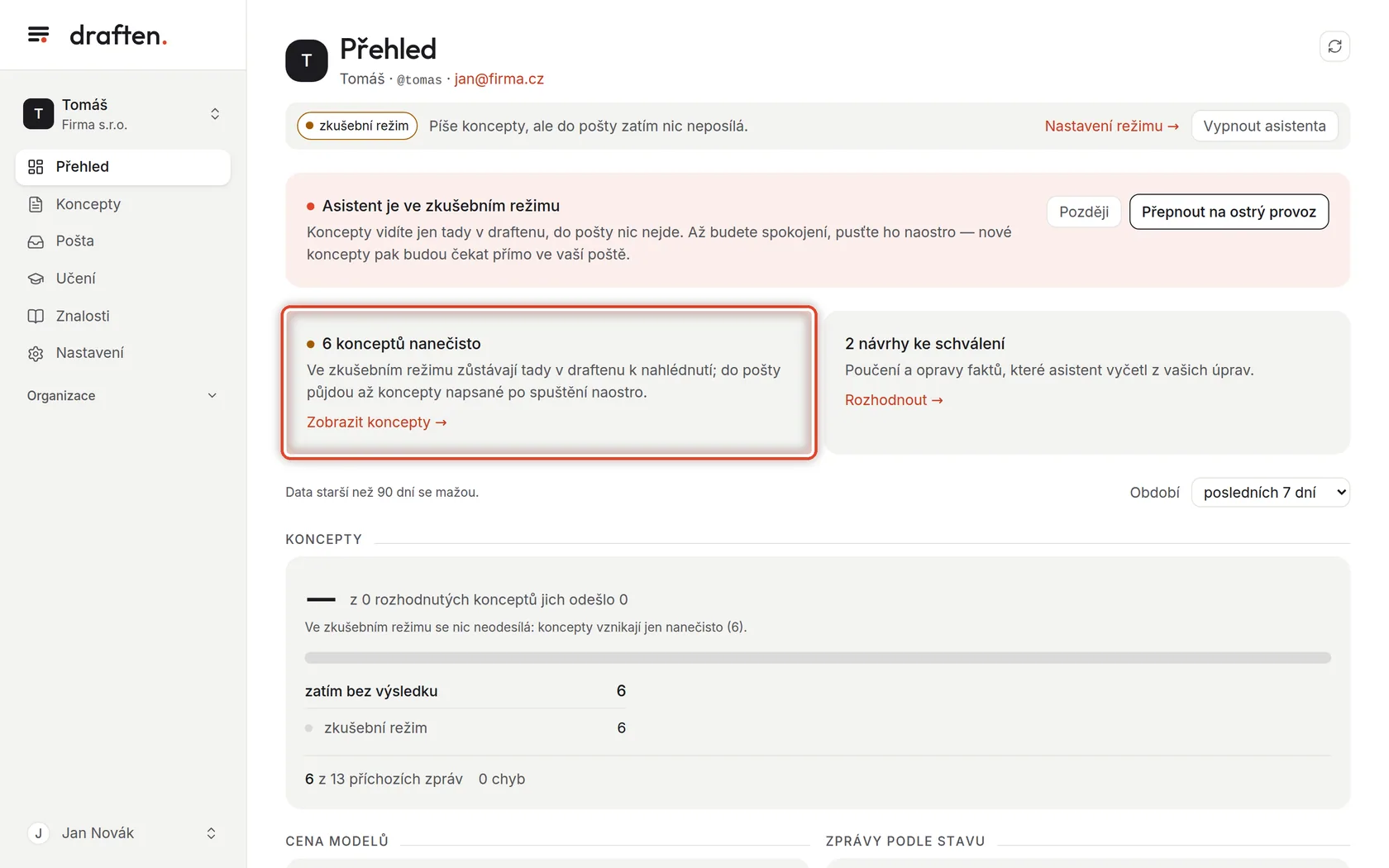Dismiss the banner with 'Později'
Screen dimensions: 1389x868
(x=1084, y=212)
